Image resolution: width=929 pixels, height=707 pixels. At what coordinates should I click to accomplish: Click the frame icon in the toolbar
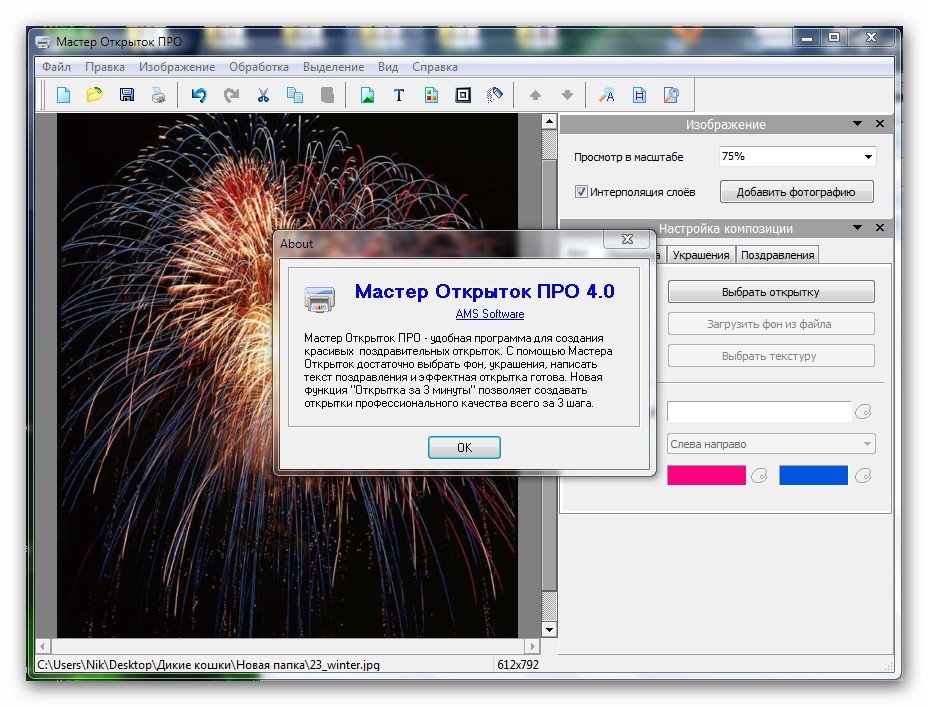point(462,96)
